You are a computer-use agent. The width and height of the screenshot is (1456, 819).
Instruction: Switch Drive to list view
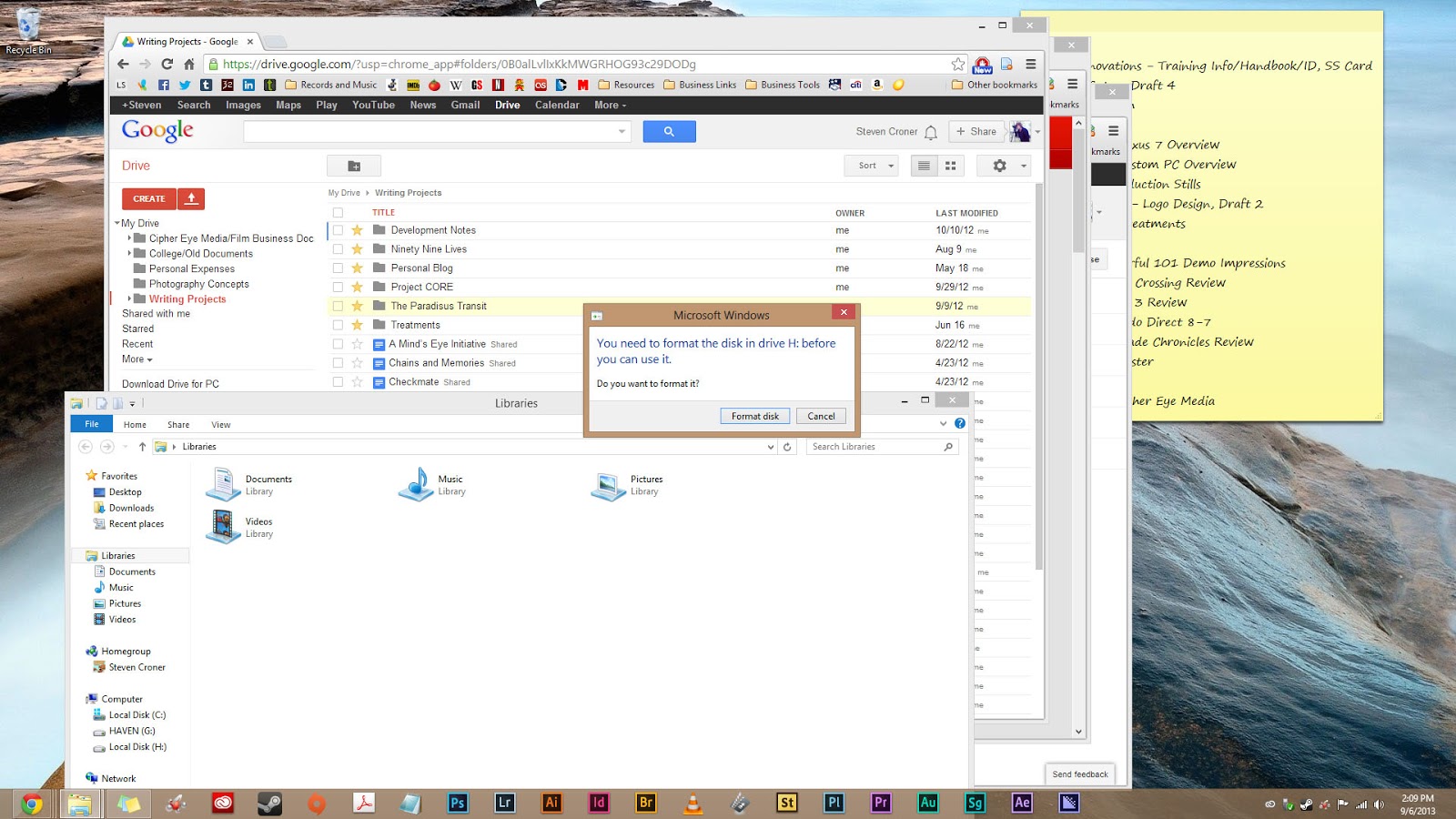coord(924,166)
